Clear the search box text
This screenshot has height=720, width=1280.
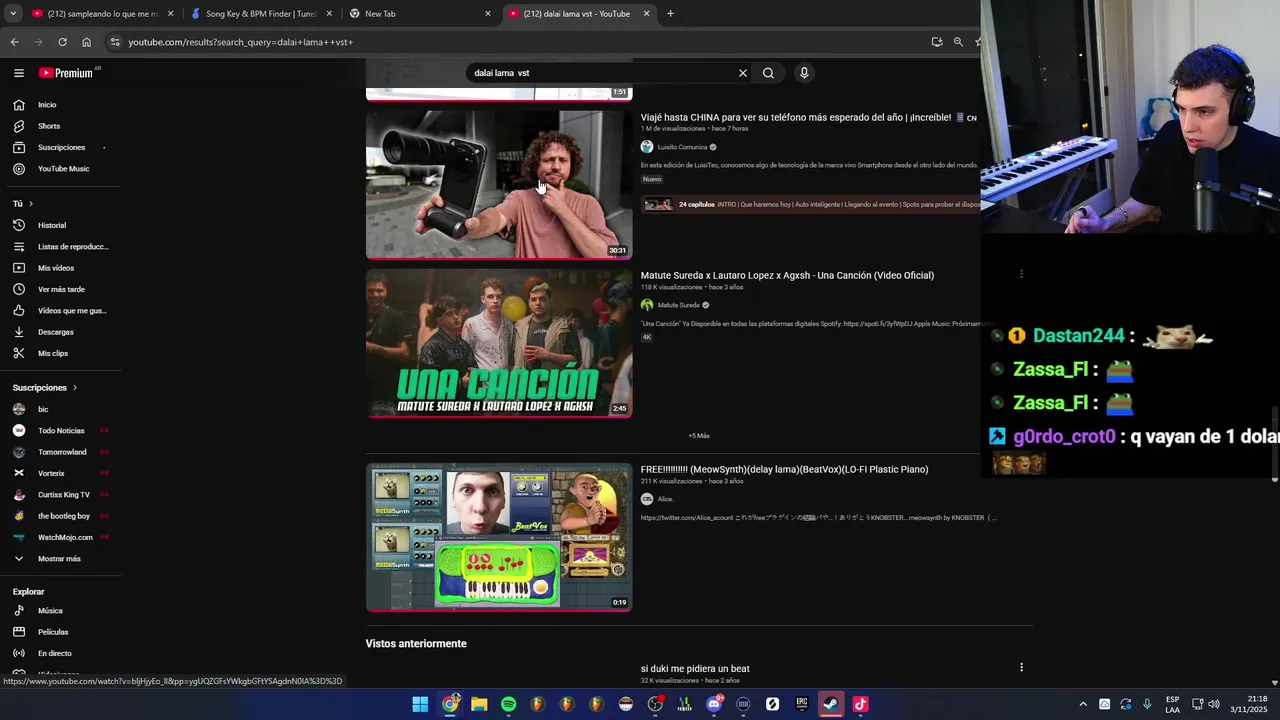742,73
